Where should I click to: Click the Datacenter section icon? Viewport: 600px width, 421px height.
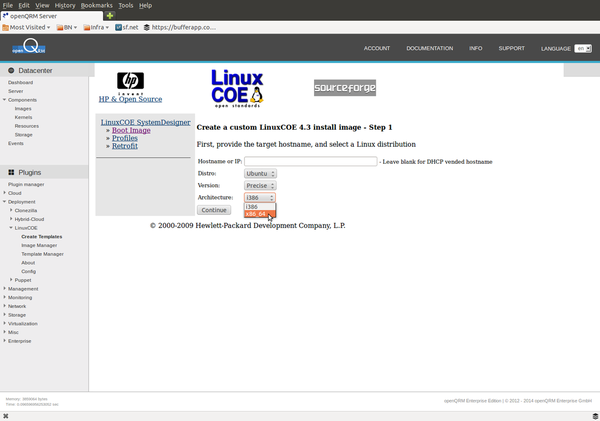11,70
